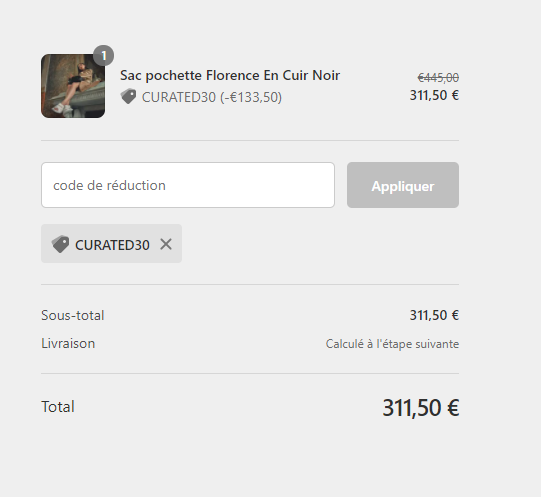
Task: Select the CURATED30 label in the chip
Action: pos(112,245)
